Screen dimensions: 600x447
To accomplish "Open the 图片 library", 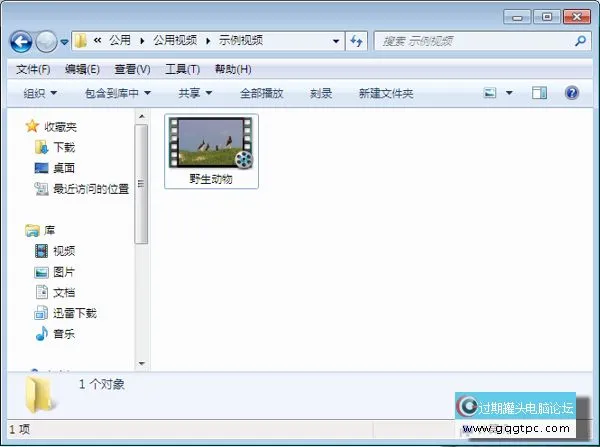I will [54, 272].
